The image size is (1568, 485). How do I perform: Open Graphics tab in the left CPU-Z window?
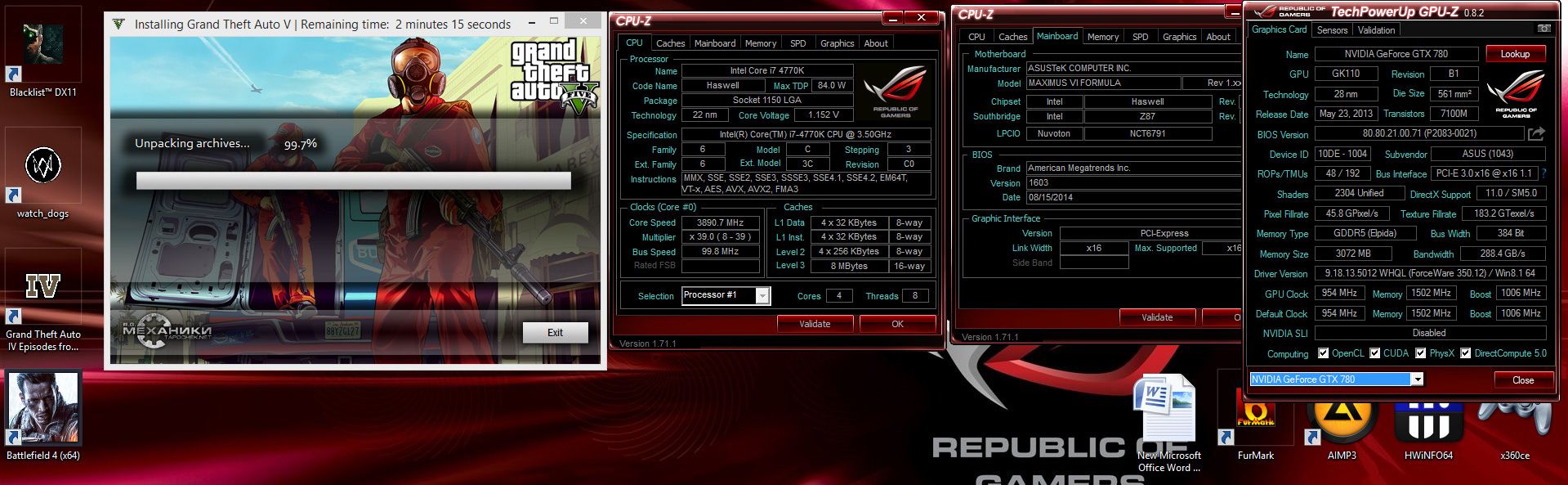(838, 43)
